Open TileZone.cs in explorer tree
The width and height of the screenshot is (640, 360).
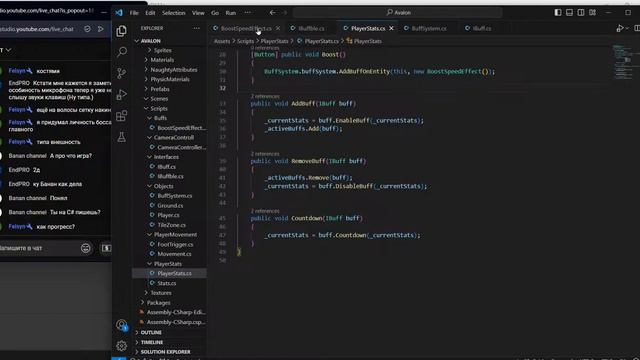[x=171, y=225]
